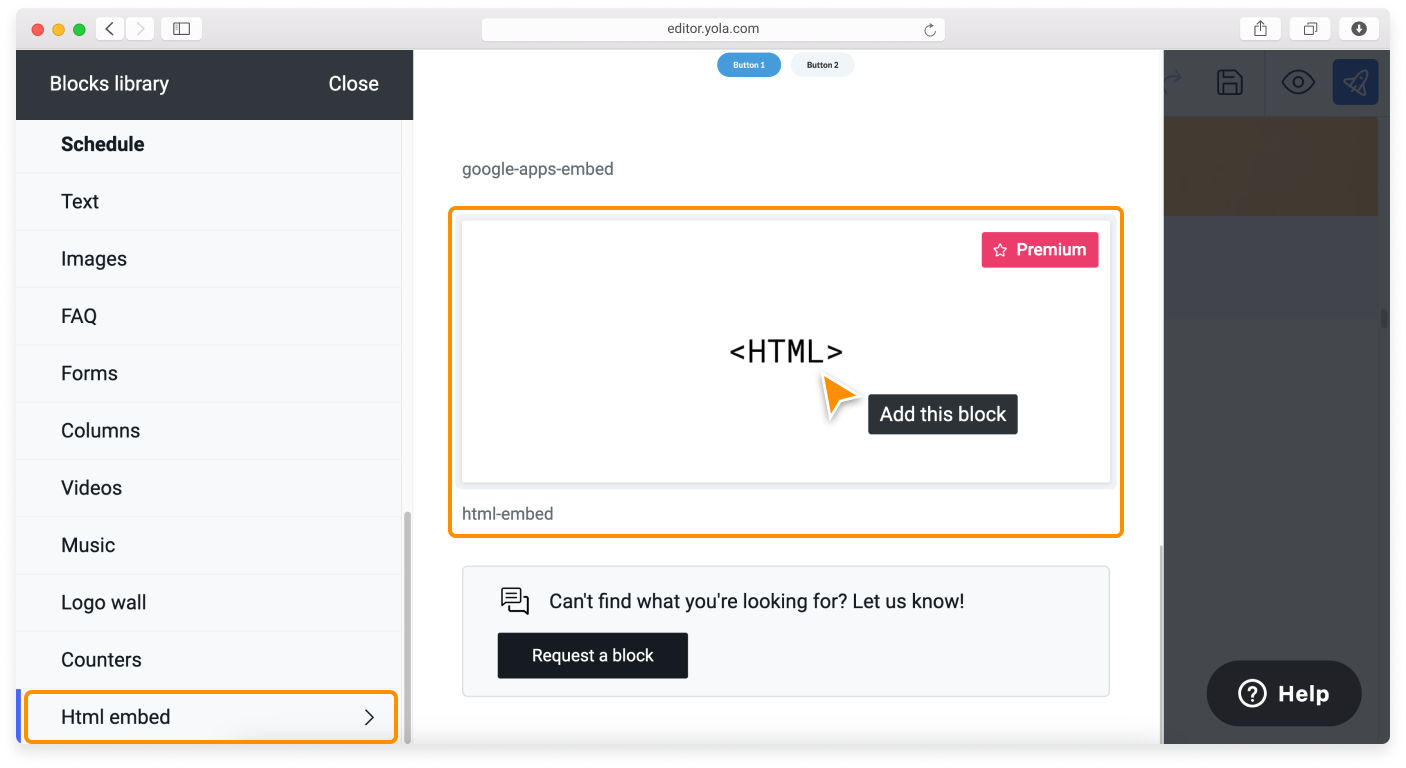Click the editor.yola.com address bar
1406x768 pixels.
[712, 28]
